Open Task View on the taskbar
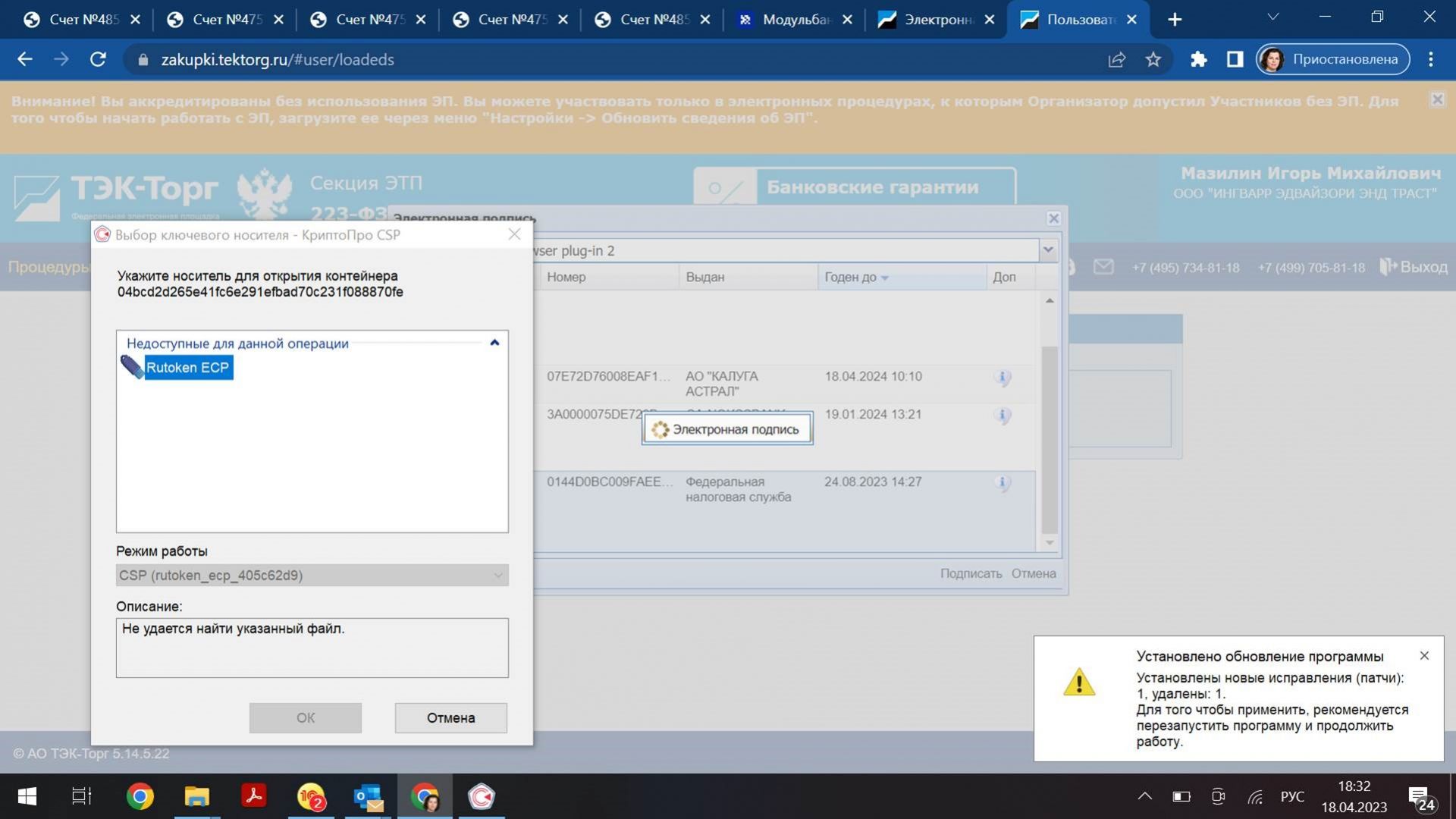 click(x=81, y=797)
